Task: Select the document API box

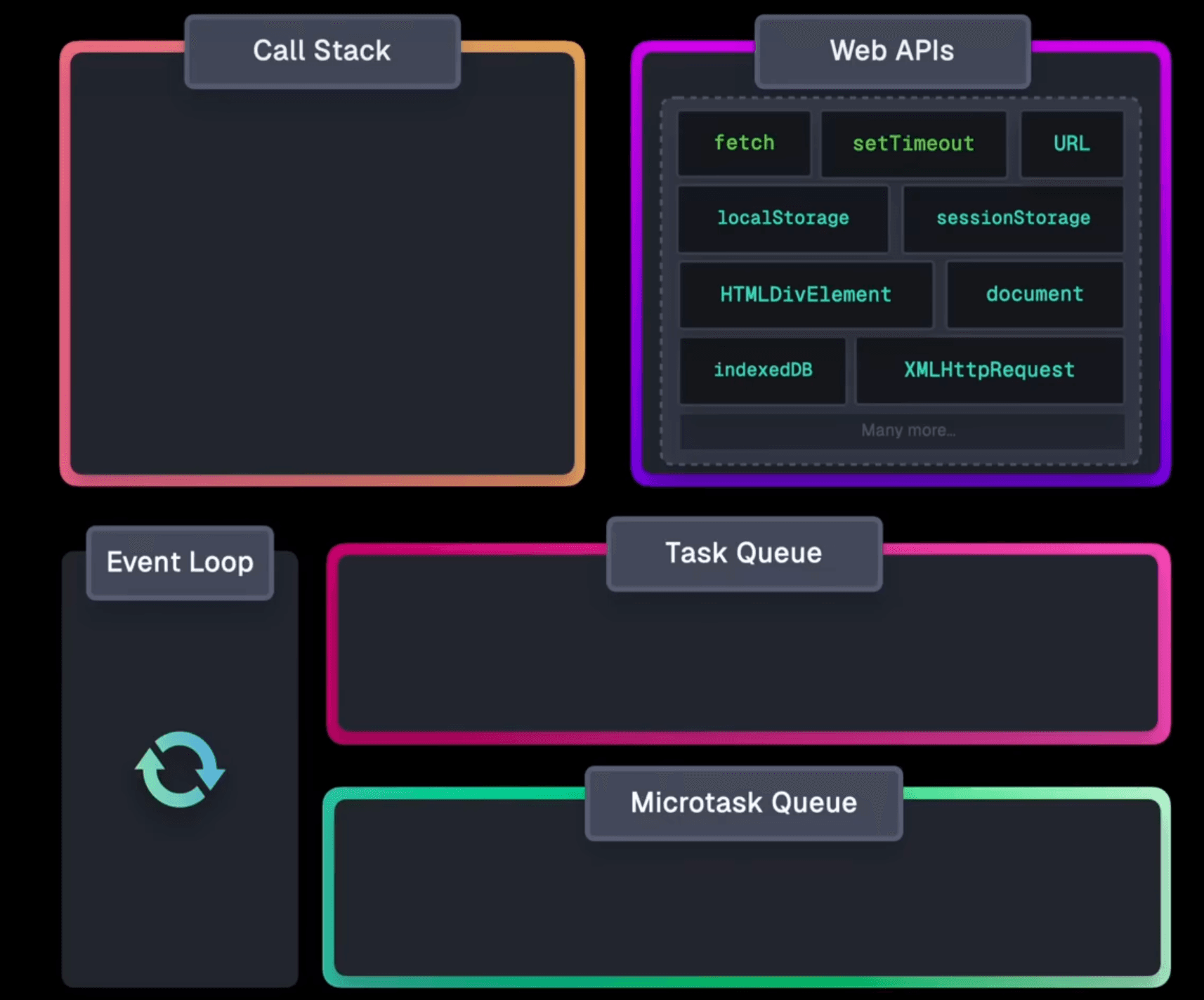Action: tap(1035, 294)
